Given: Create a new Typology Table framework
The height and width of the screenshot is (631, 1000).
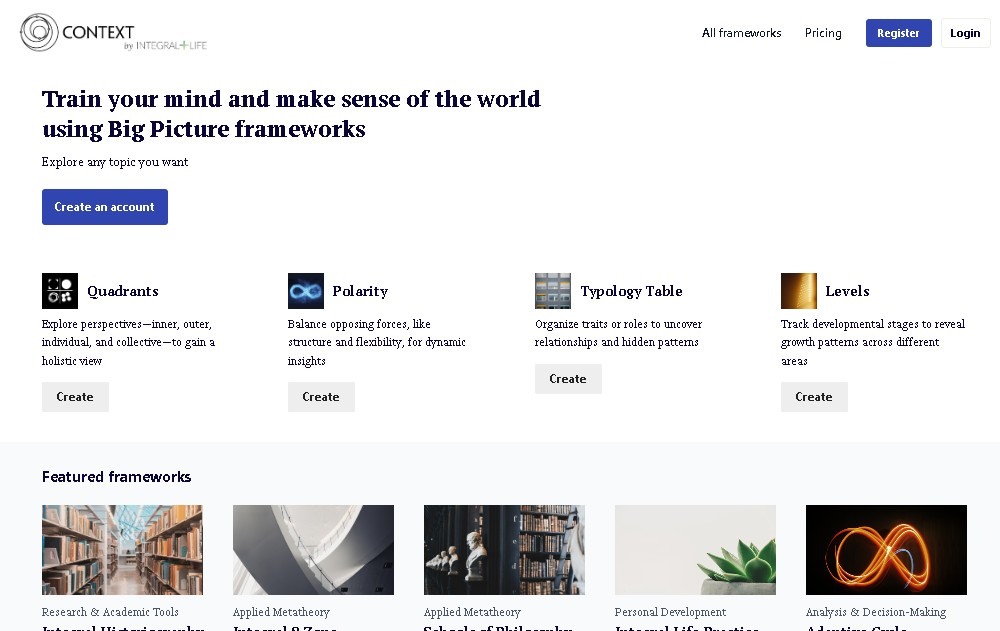Looking at the screenshot, I should point(568,379).
